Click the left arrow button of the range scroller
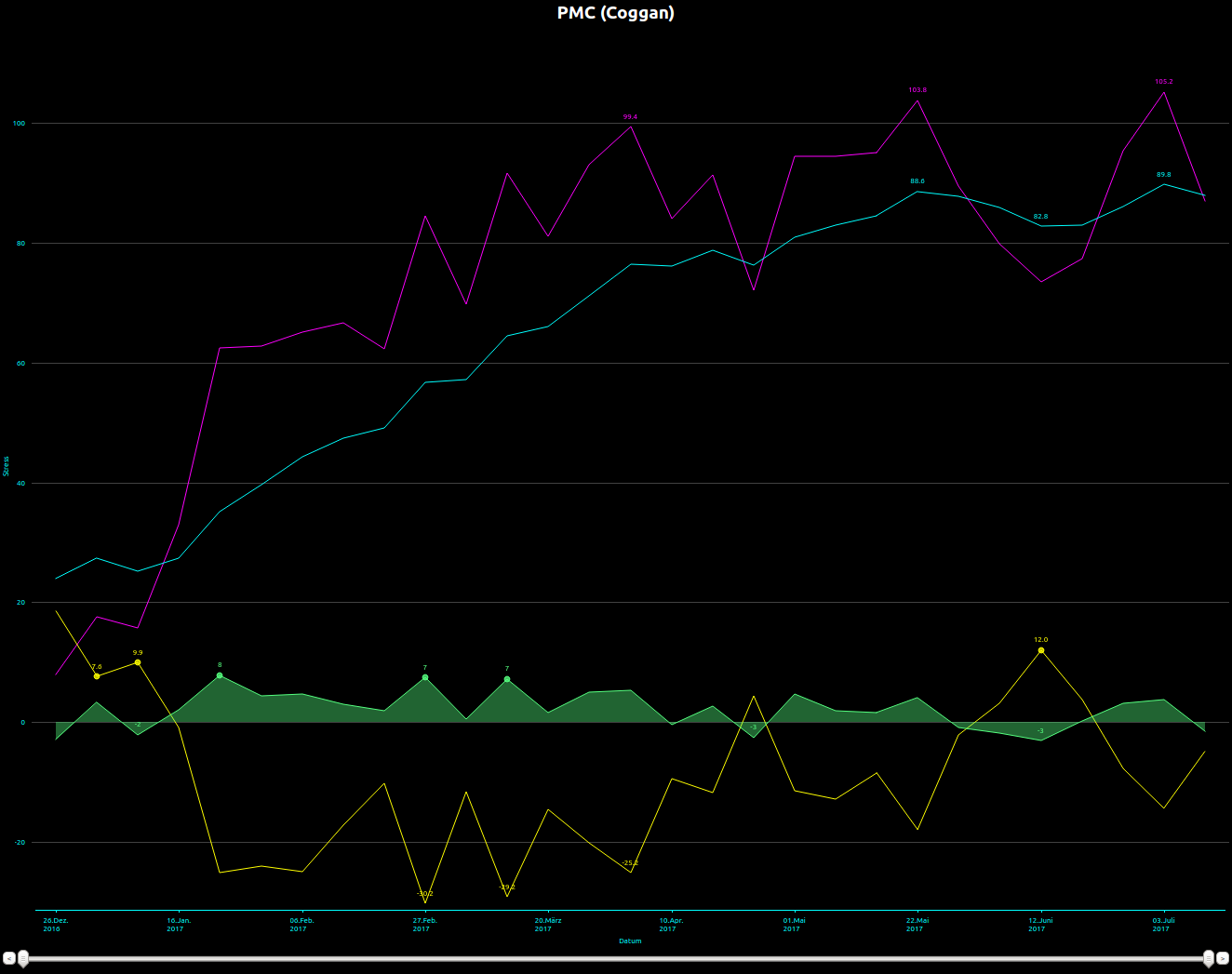Viewport: 1232px width, 974px height. [8, 958]
